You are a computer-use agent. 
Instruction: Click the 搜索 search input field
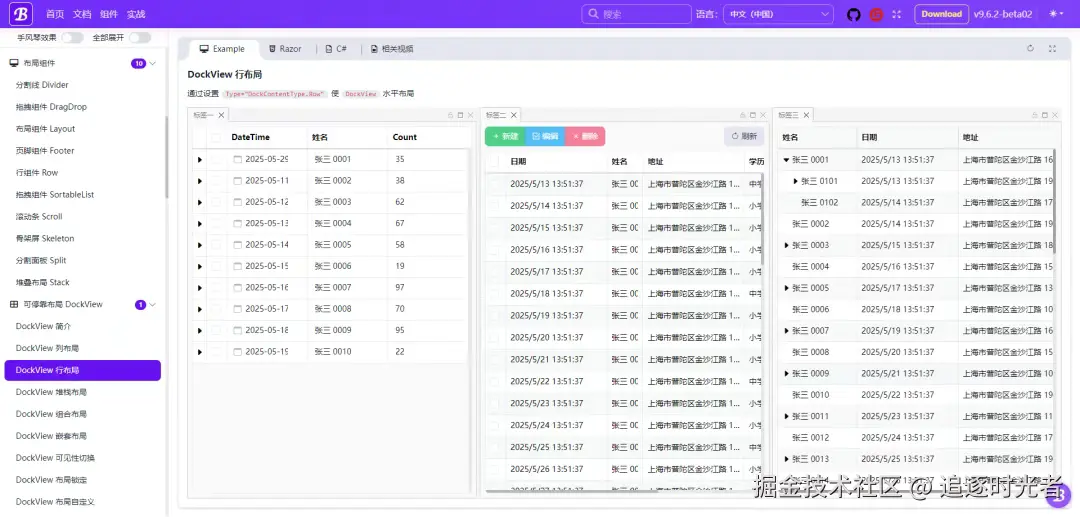pyautogui.click(x=636, y=14)
